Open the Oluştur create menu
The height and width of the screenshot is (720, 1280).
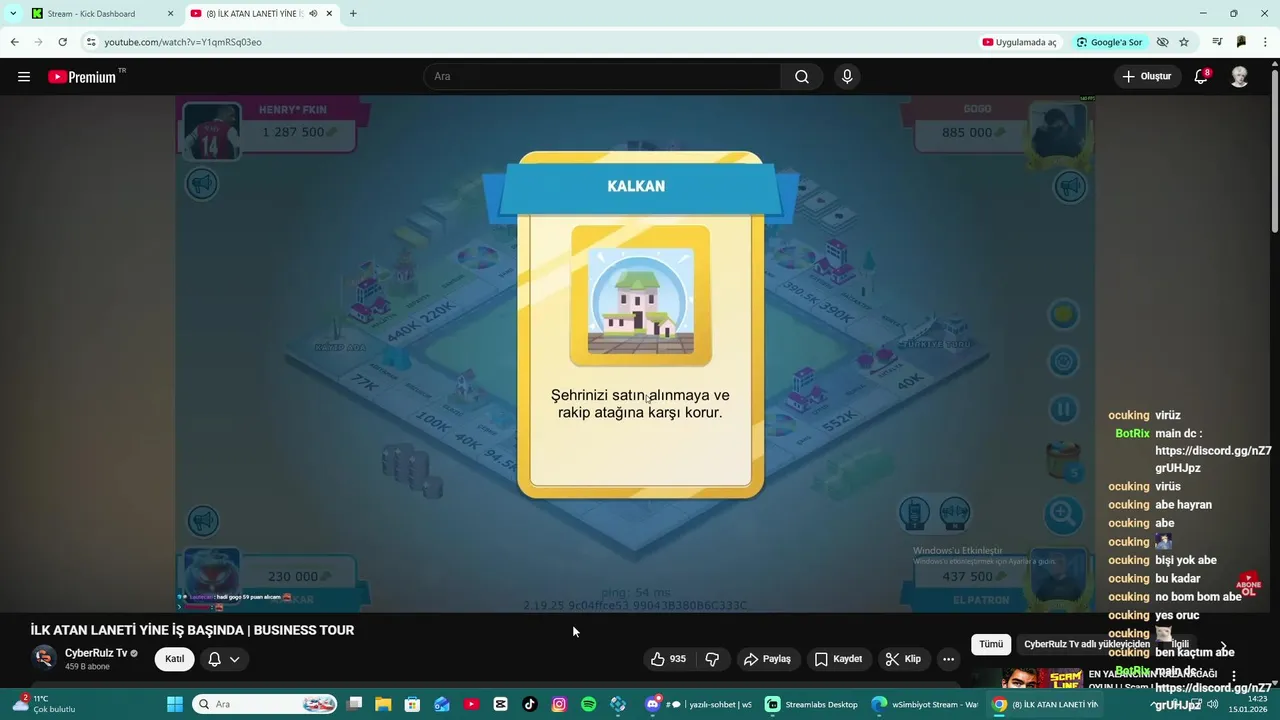(1146, 77)
